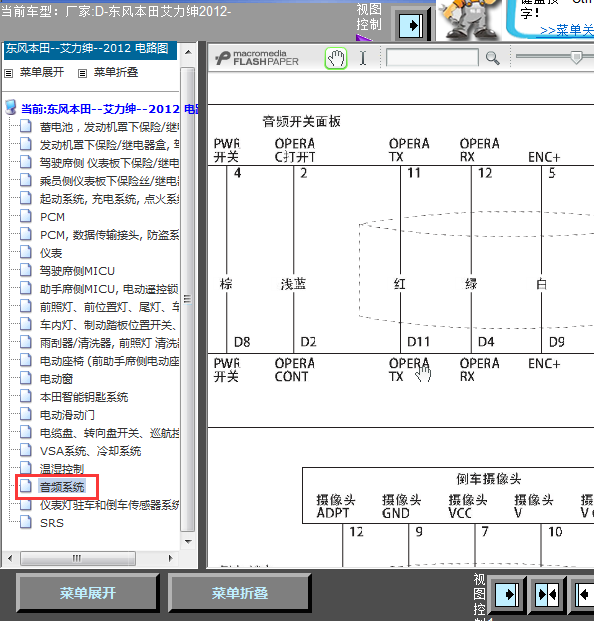Image resolution: width=594 pixels, height=622 pixels.
Task: Click tree panel horizontal scroll right arrow
Action: click(171, 558)
